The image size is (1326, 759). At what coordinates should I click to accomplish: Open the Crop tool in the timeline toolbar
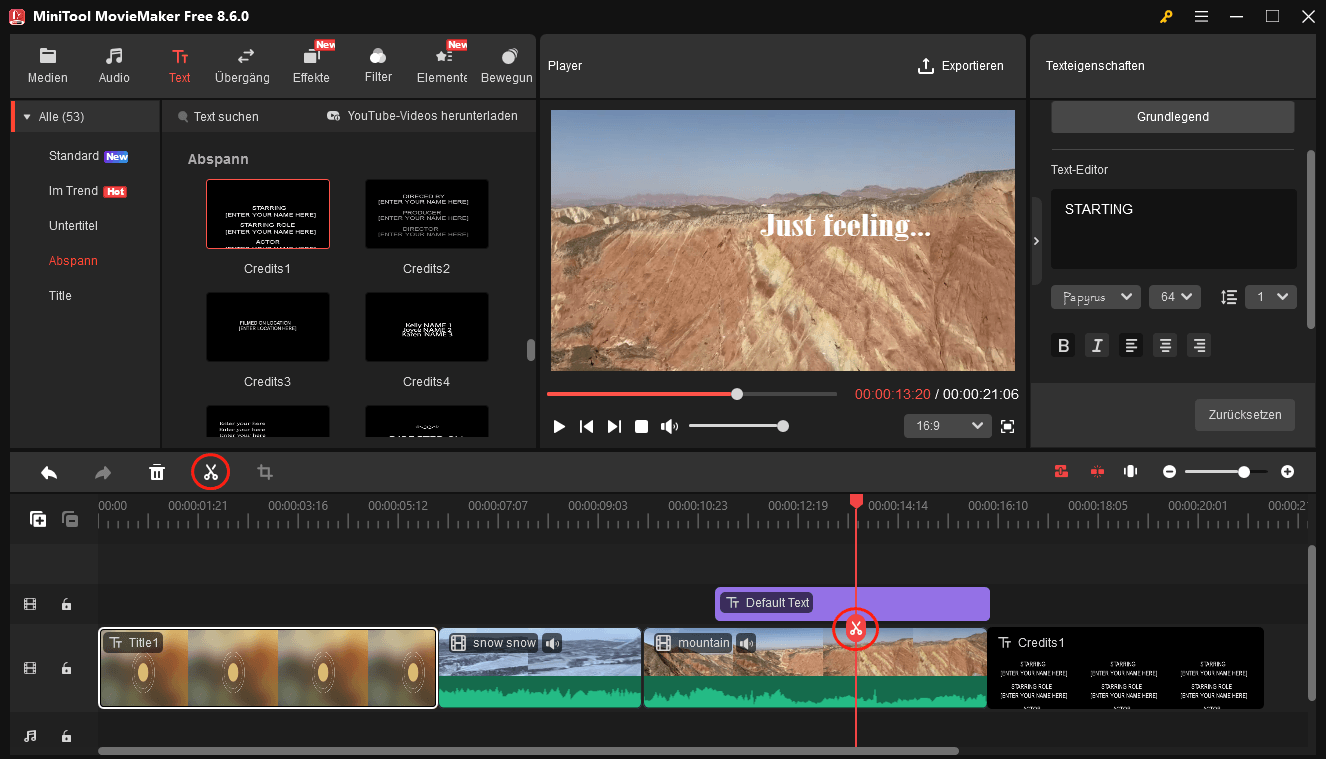click(264, 471)
